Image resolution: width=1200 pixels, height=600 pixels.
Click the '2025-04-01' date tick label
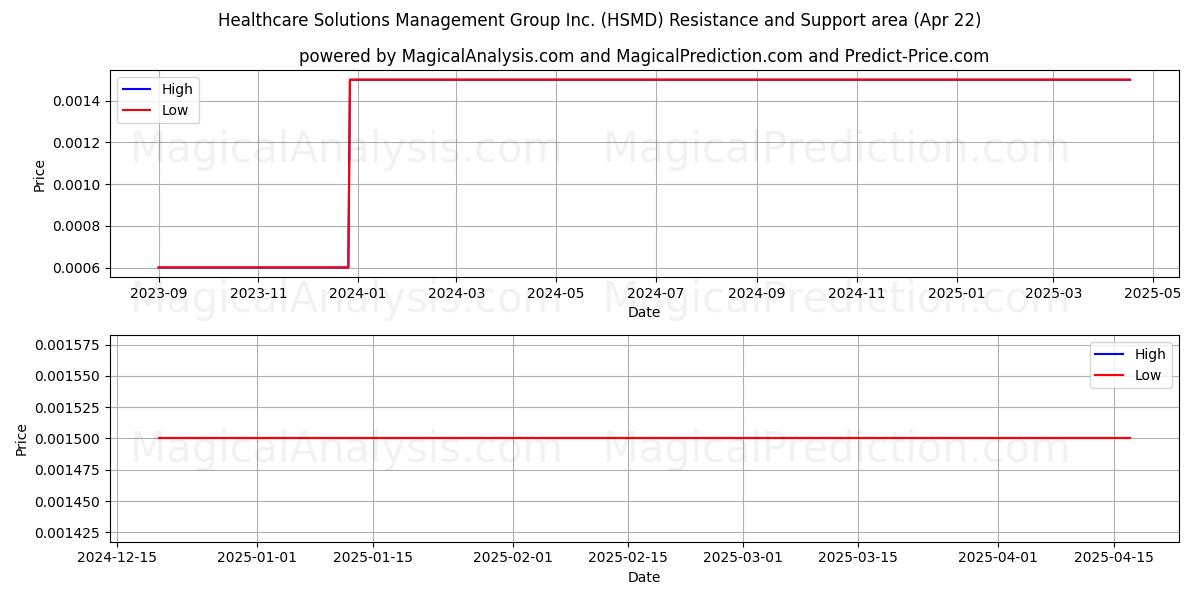pyautogui.click(x=999, y=557)
